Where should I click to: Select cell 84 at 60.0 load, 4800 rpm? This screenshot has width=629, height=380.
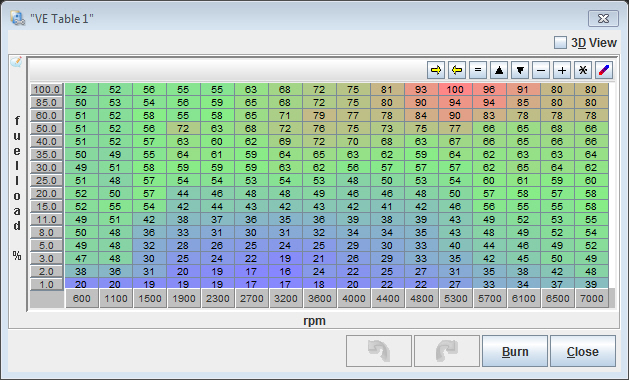[x=421, y=116]
